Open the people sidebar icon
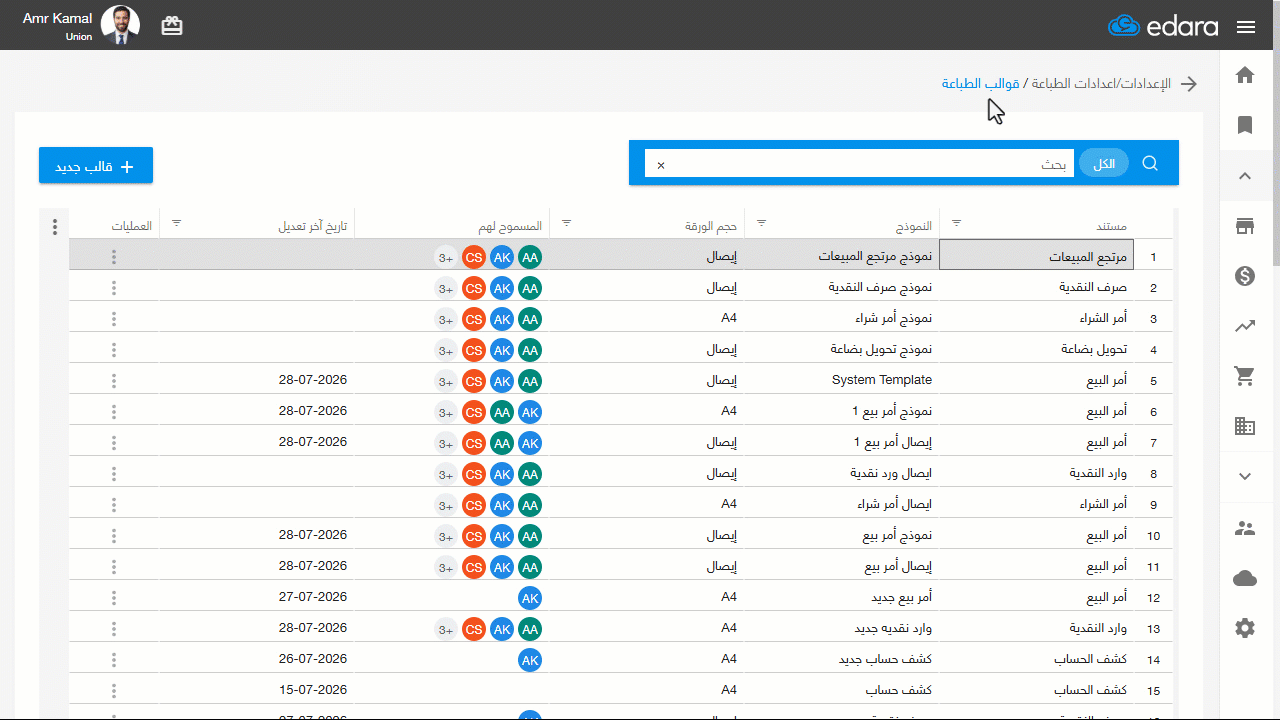 coord(1245,528)
